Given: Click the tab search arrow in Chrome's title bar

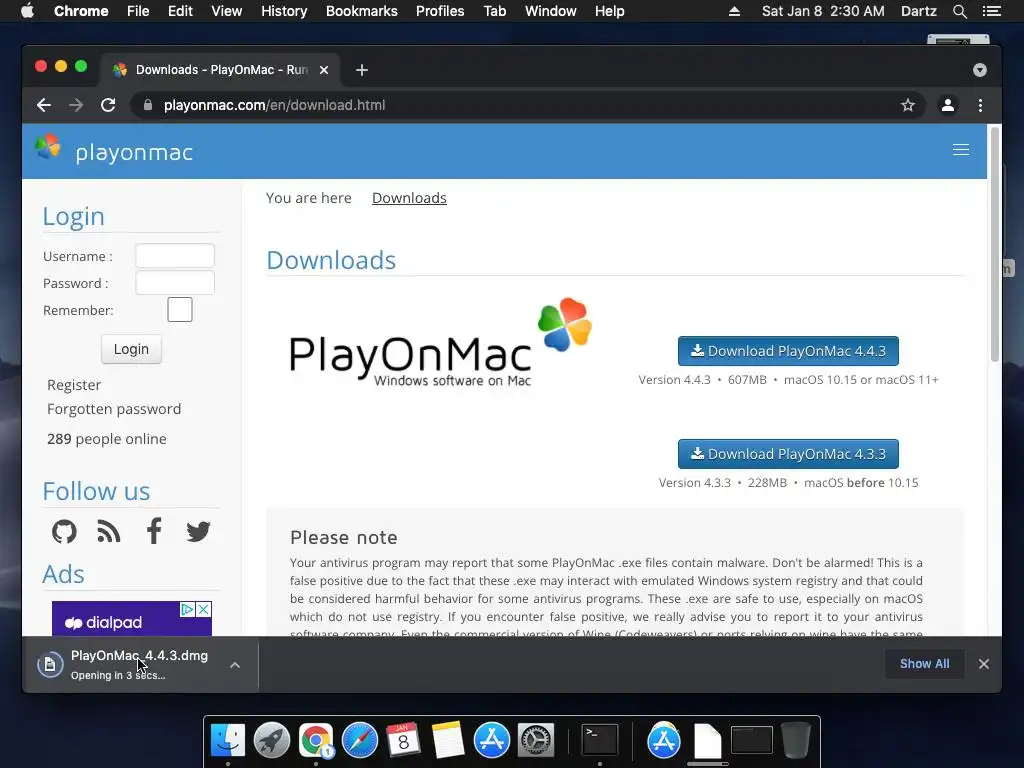Looking at the screenshot, I should (x=980, y=70).
